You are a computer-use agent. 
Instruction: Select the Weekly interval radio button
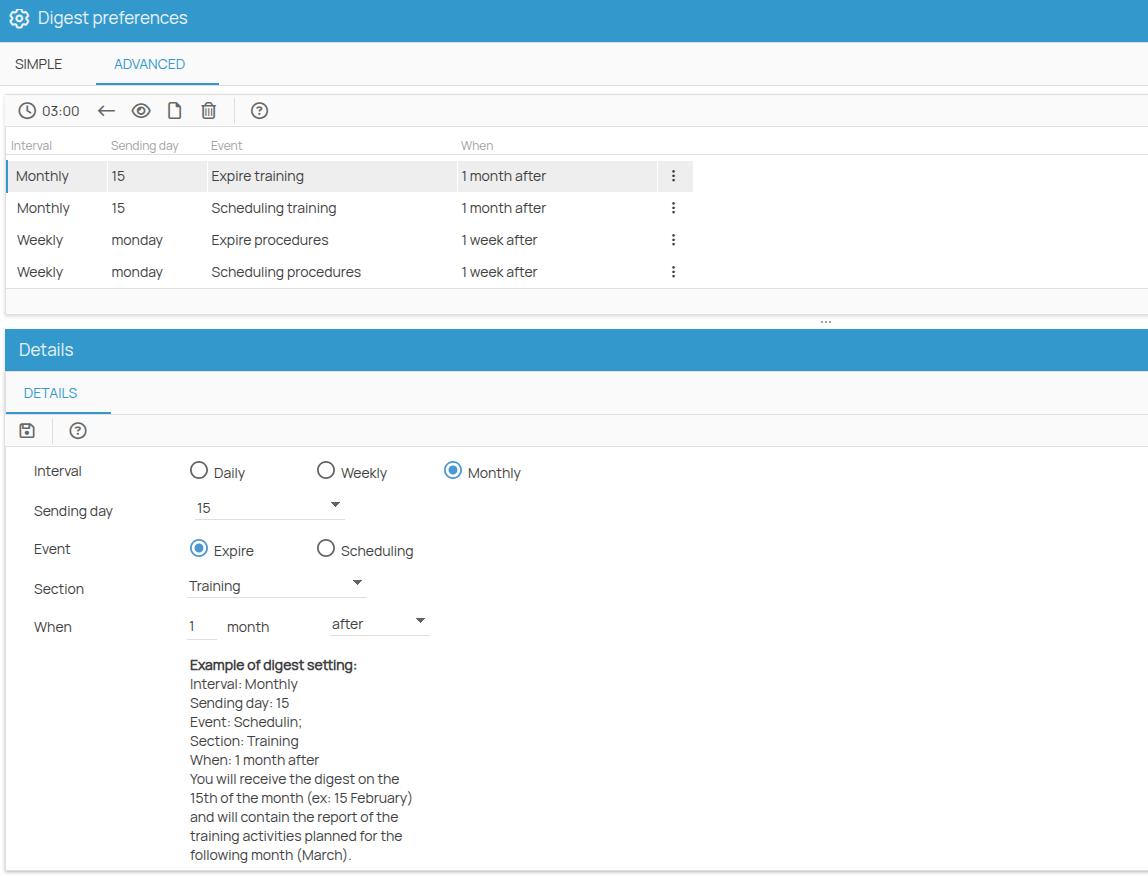tap(325, 469)
